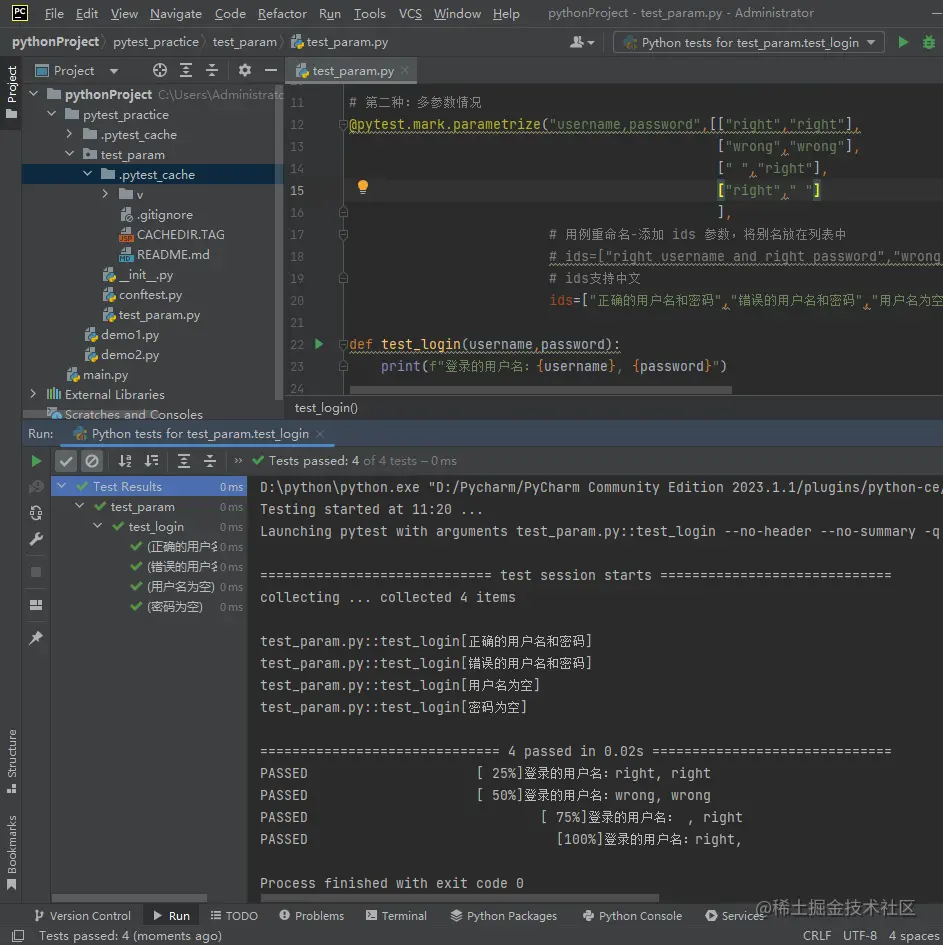Open the code-with-me user icon dropdown
This screenshot has width=943, height=945.
pos(582,42)
